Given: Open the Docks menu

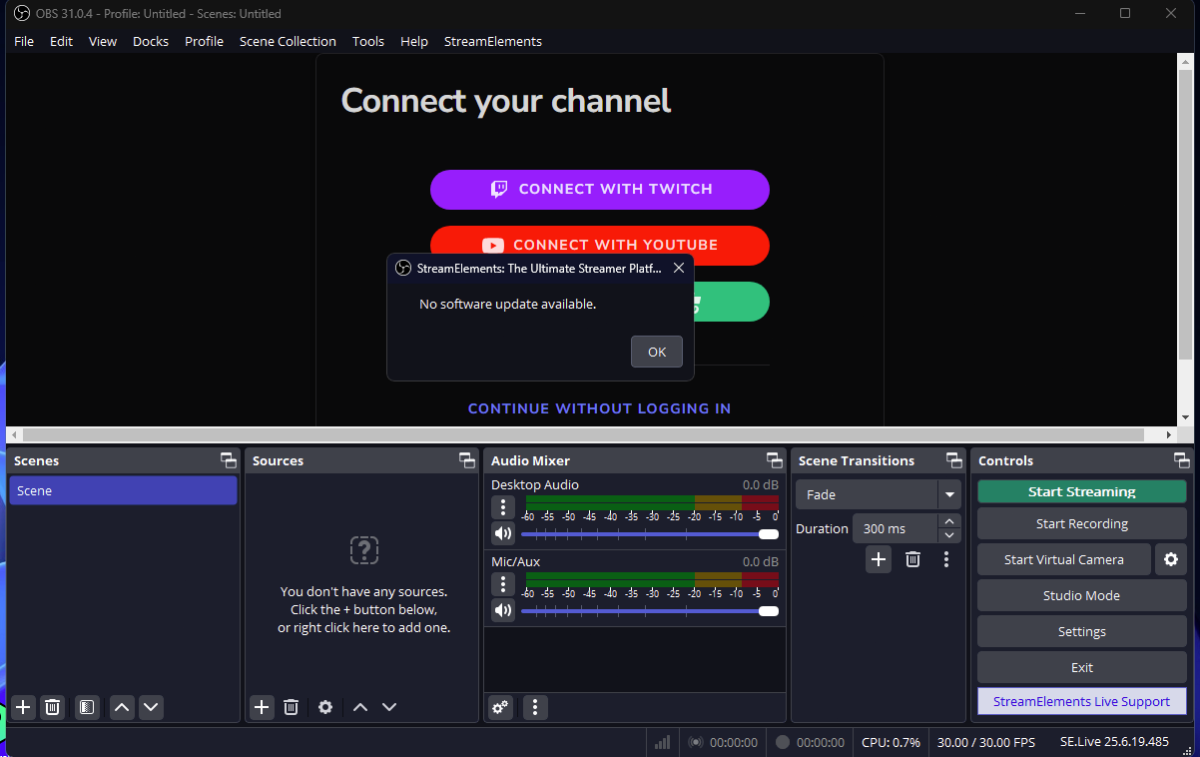Looking at the screenshot, I should pos(151,41).
